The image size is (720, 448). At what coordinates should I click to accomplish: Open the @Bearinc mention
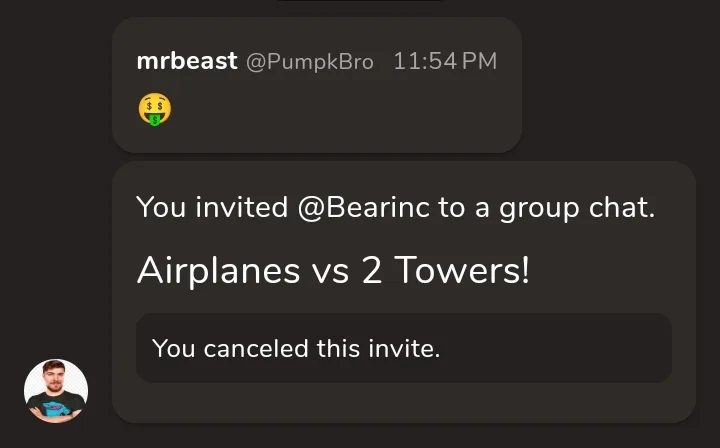364,207
